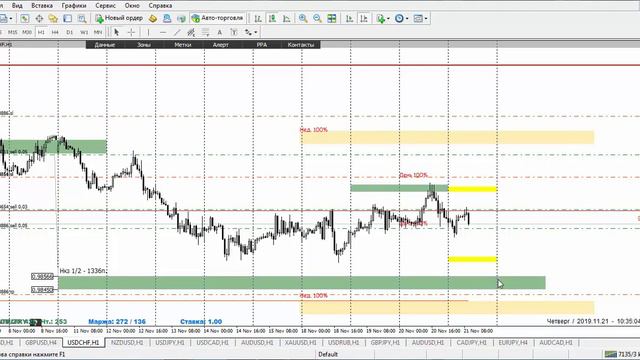Expand the indicators dropdown arrow
640x360 pixels.
point(388,18)
